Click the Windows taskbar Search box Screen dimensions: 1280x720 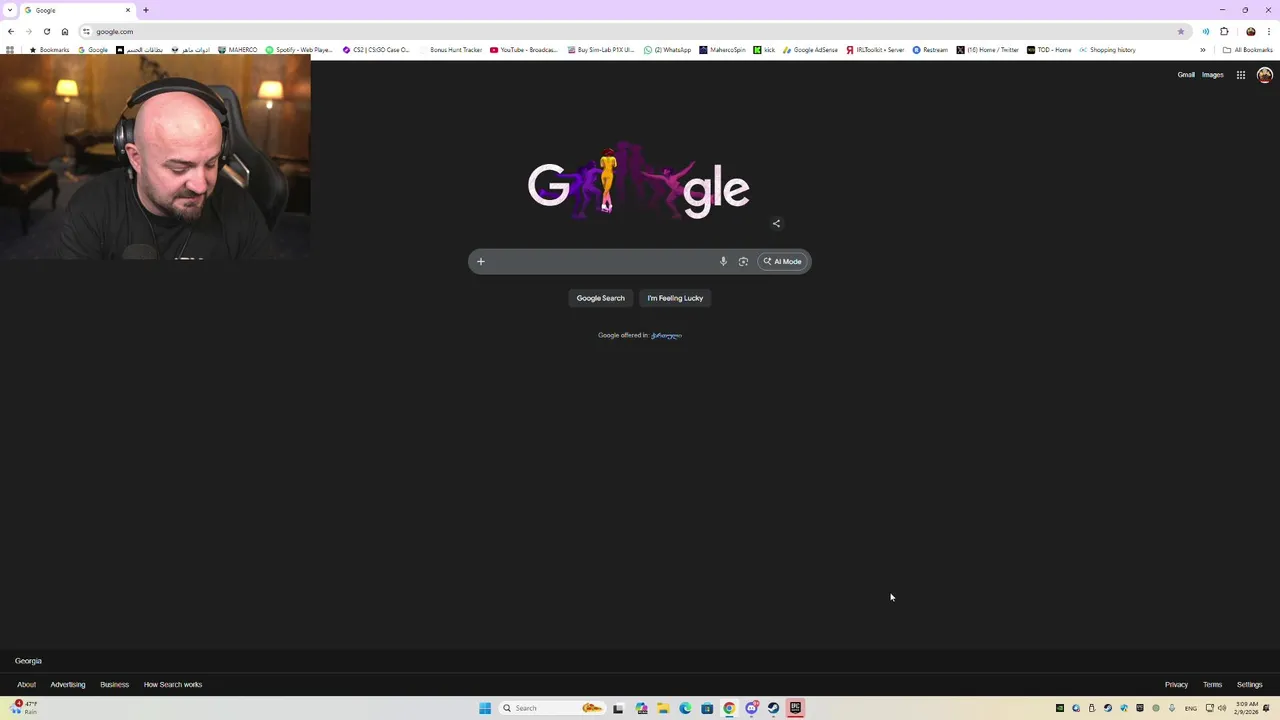(551, 708)
